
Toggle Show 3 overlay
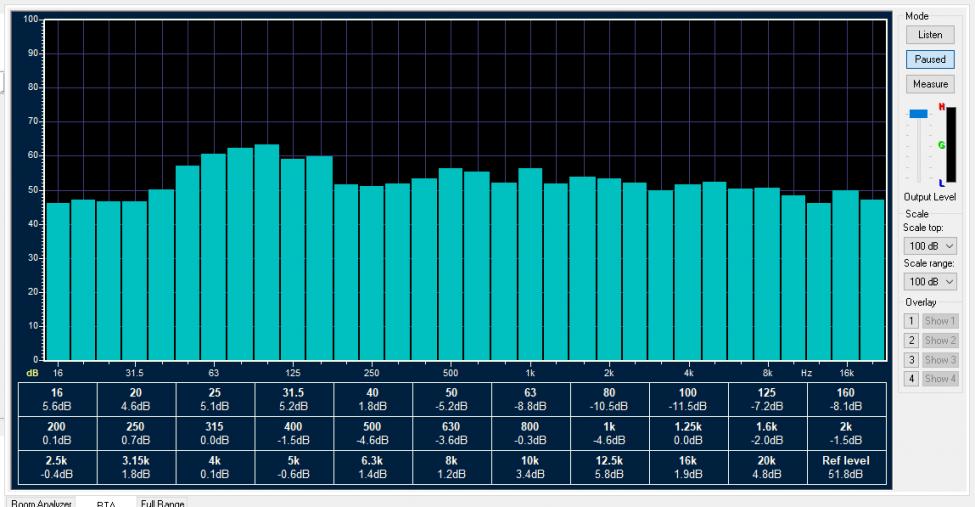pyautogui.click(x=939, y=360)
